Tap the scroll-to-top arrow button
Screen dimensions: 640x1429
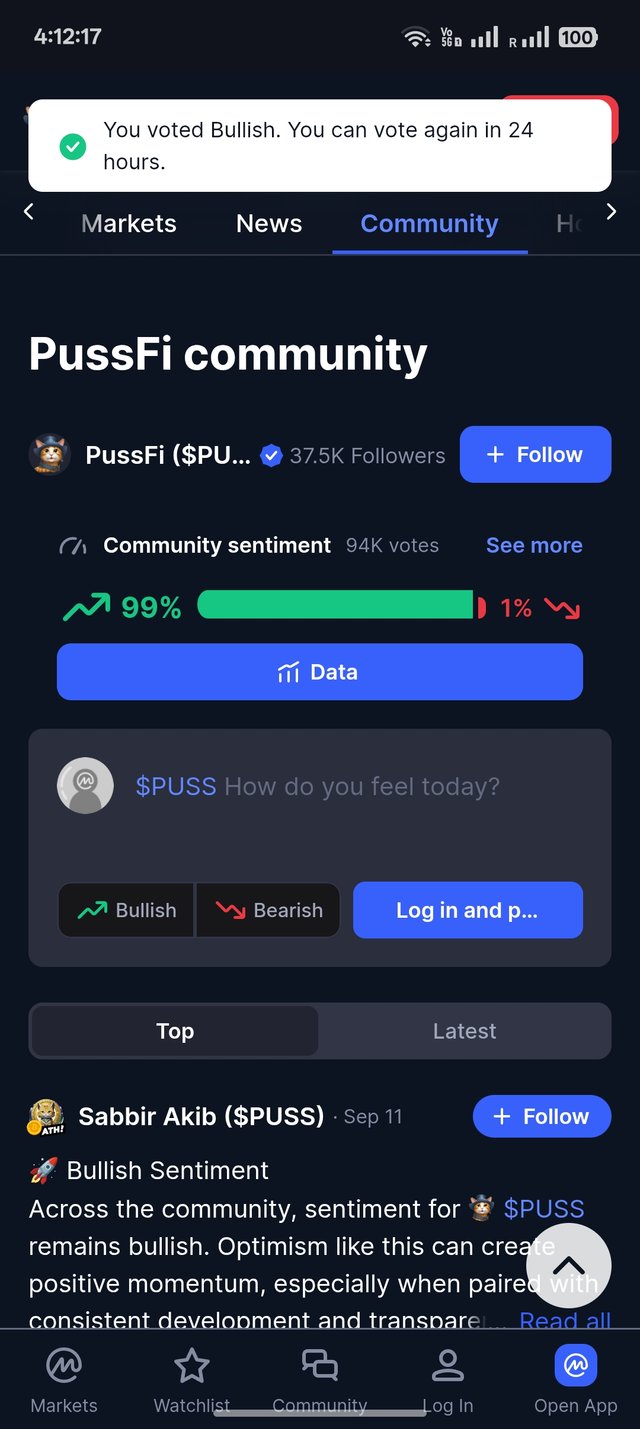click(568, 1266)
